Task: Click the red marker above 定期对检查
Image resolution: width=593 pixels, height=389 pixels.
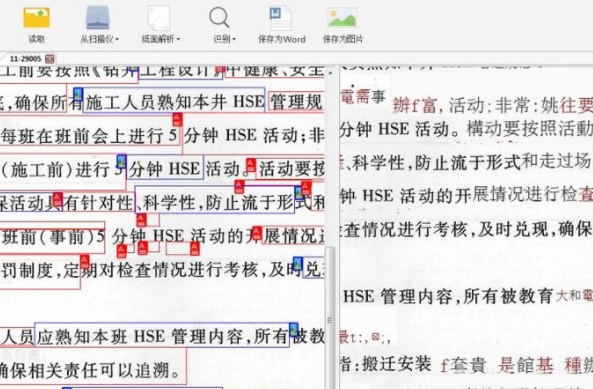Action: [x=84, y=261]
